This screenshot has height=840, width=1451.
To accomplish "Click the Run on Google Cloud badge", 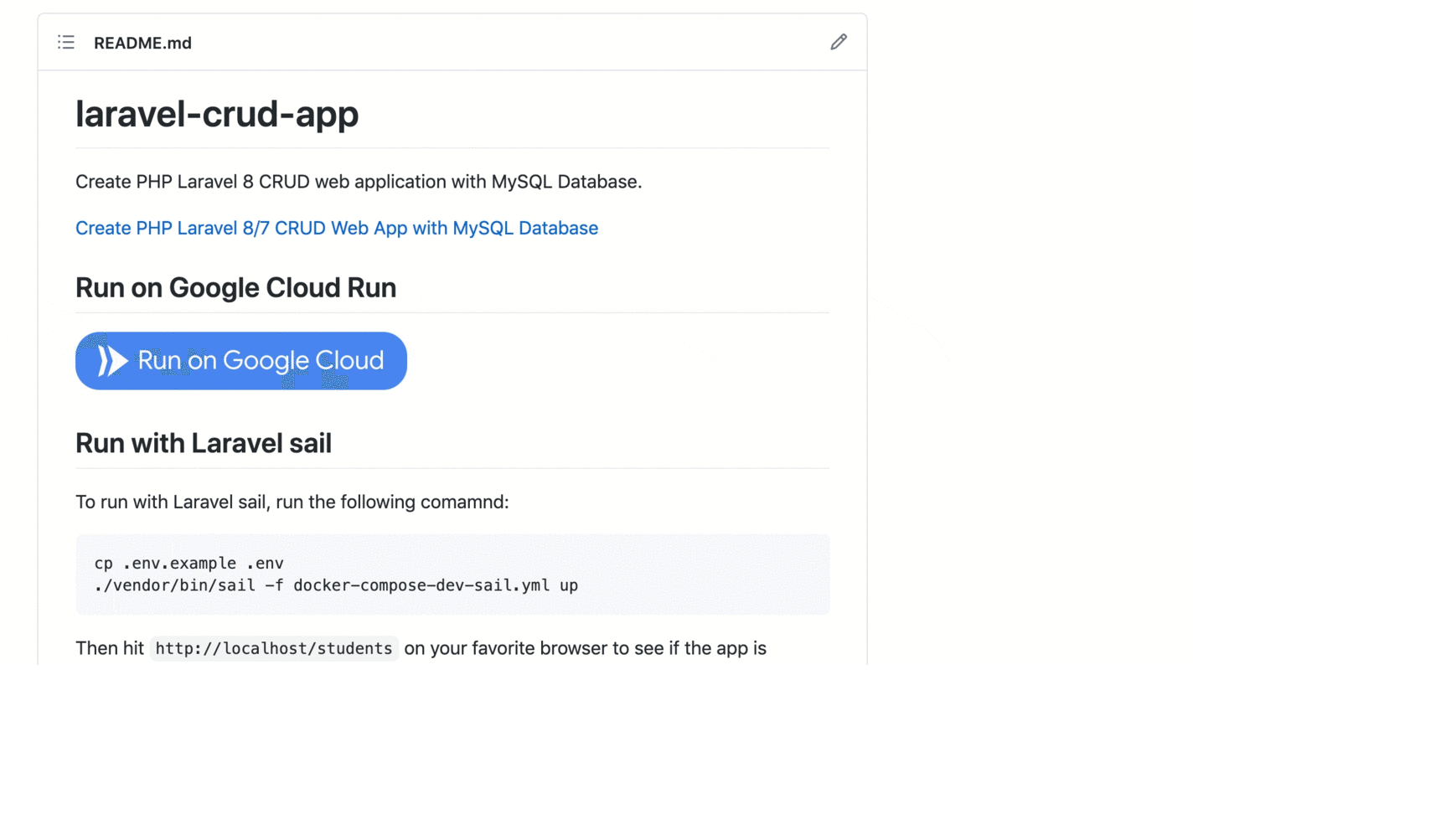I will pos(240,360).
